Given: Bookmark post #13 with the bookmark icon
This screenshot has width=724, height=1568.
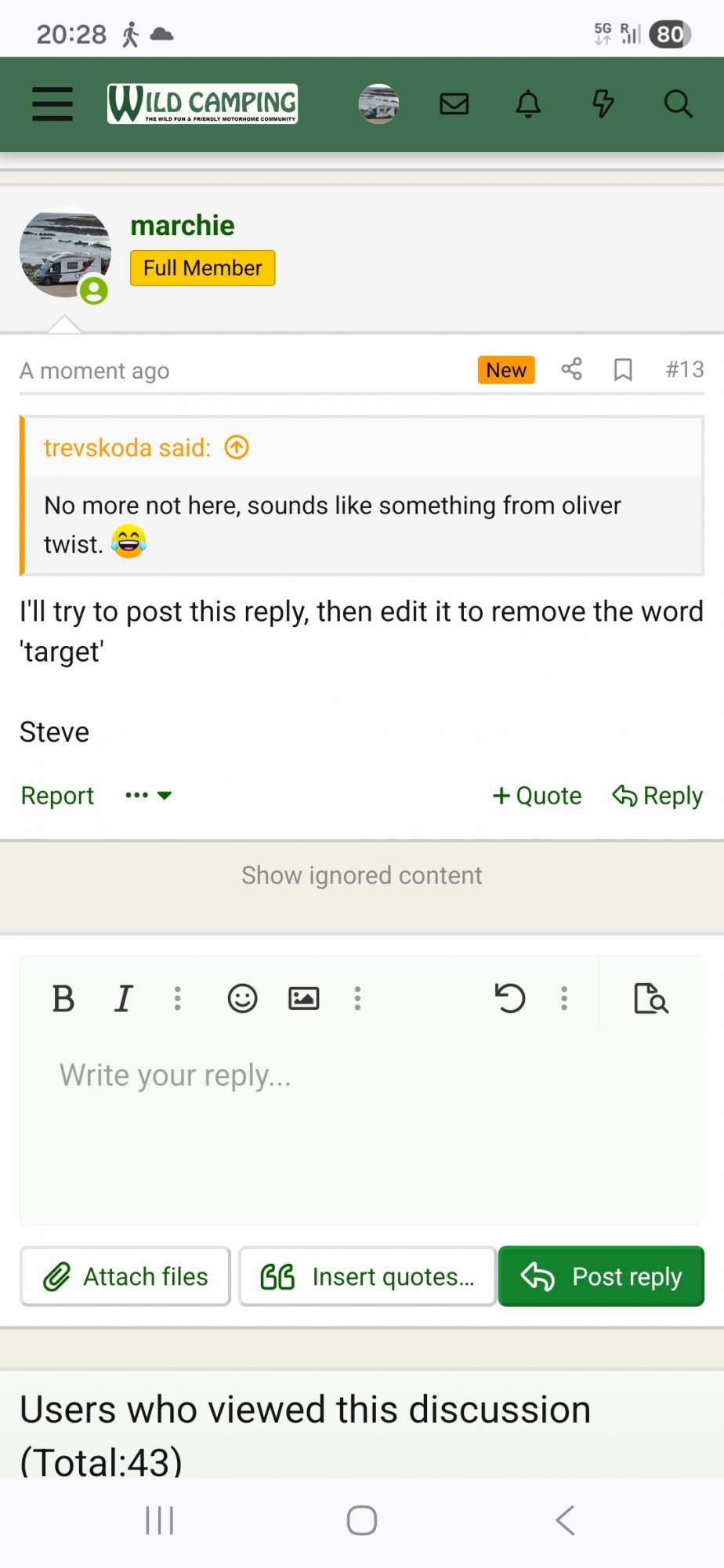Looking at the screenshot, I should [623, 369].
